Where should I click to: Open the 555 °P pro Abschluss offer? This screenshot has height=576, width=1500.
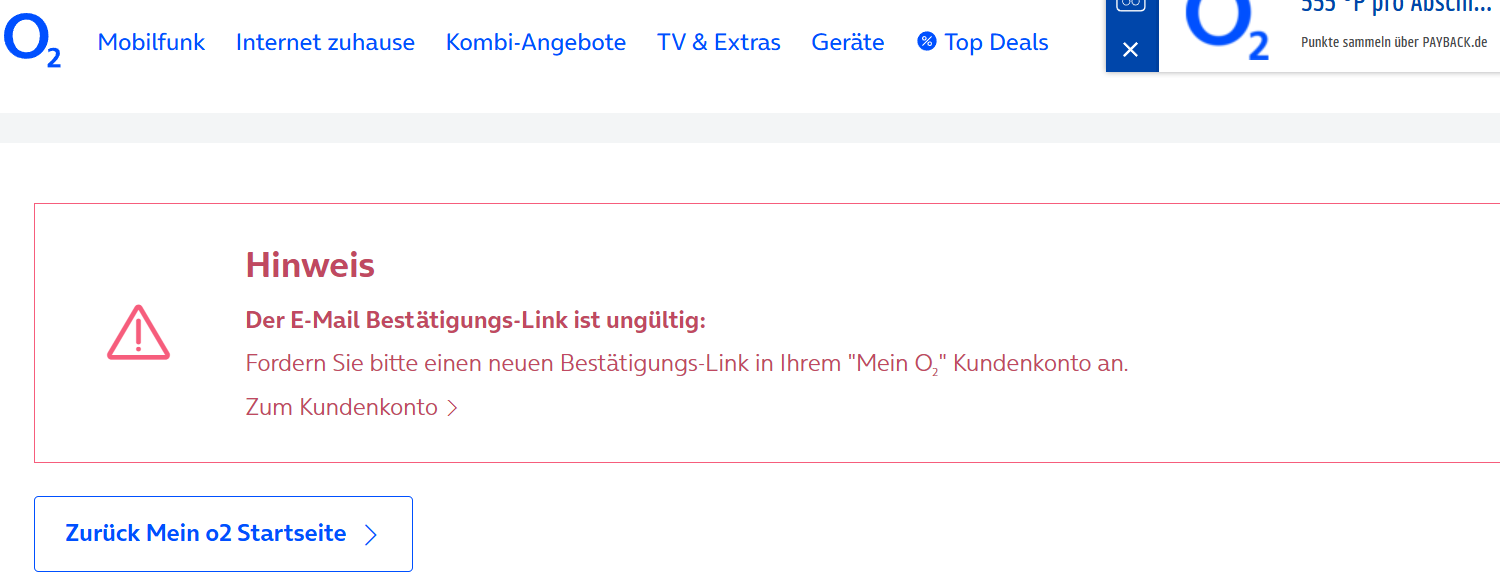tap(1396, 6)
